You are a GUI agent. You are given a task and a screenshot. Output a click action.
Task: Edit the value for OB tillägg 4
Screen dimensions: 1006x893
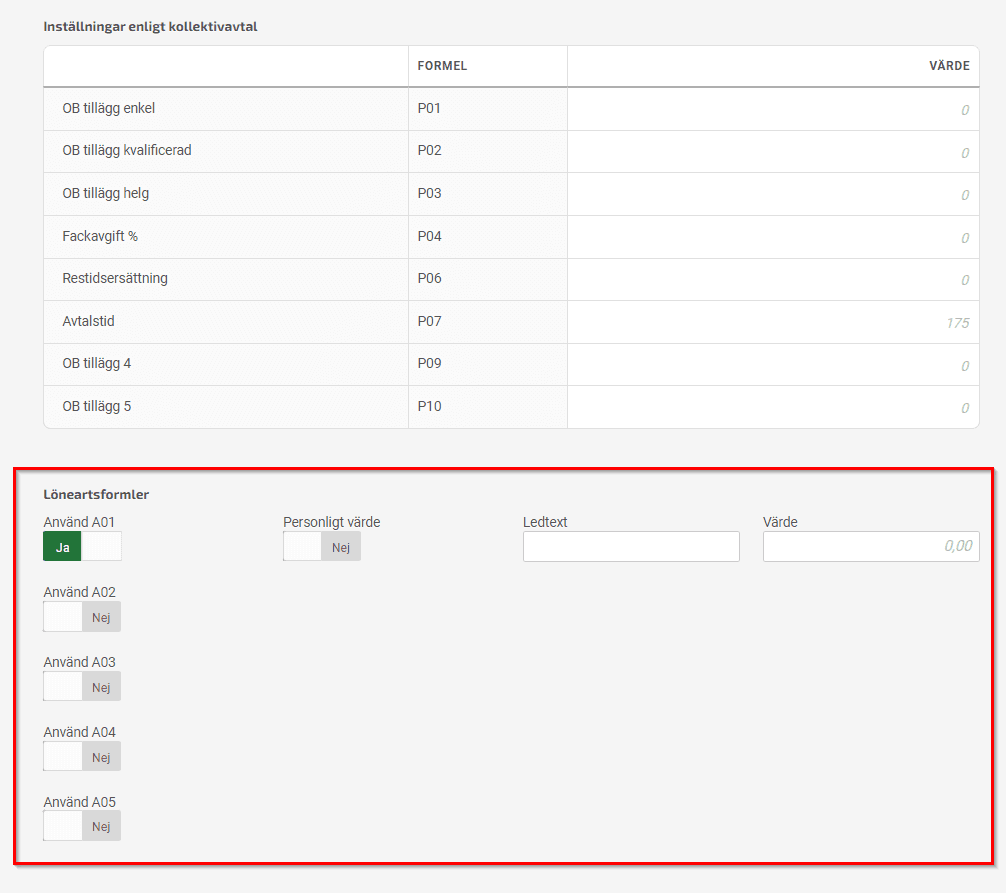point(773,365)
